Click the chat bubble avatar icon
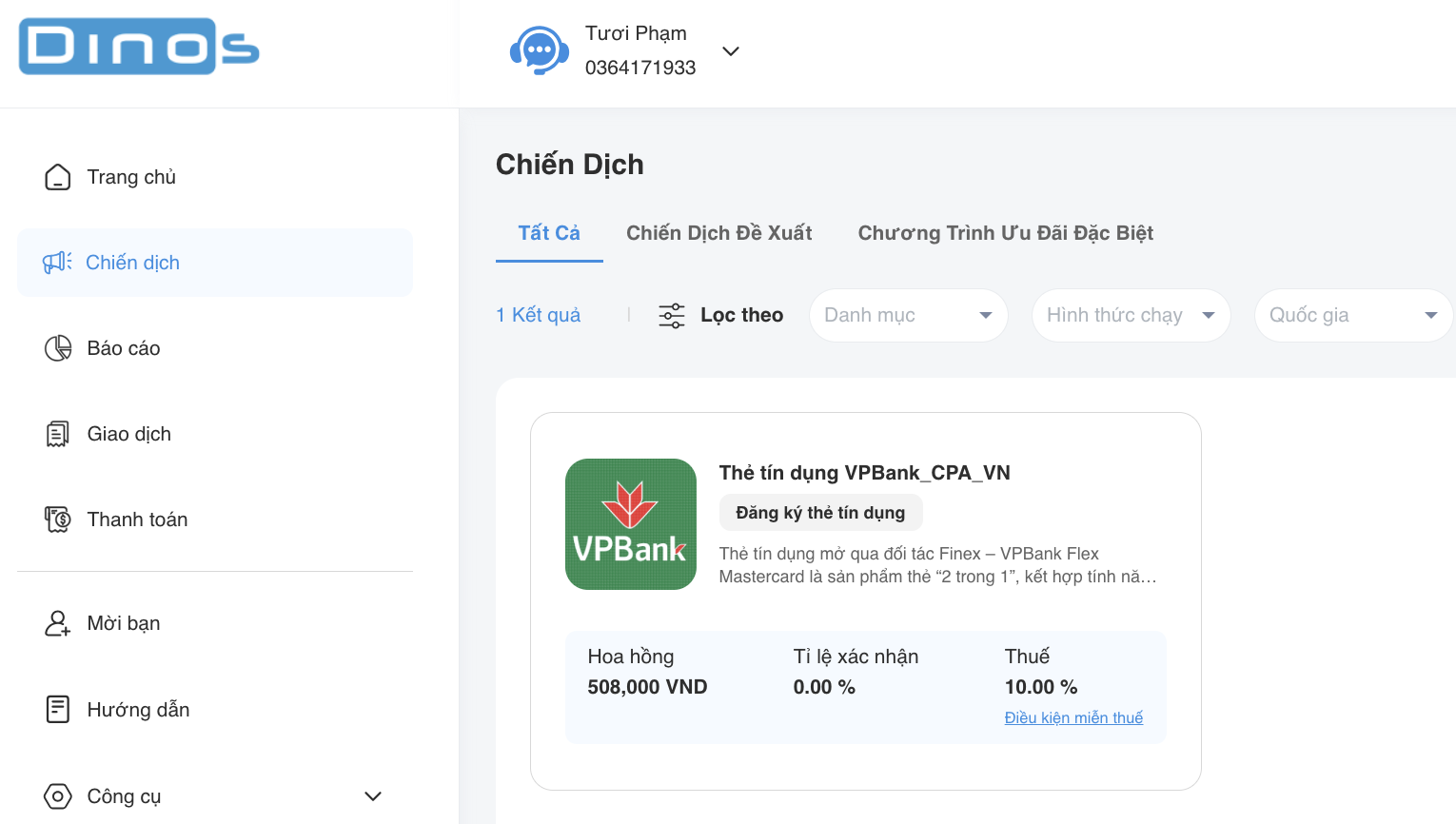Image resolution: width=1456 pixels, height=824 pixels. click(x=540, y=49)
